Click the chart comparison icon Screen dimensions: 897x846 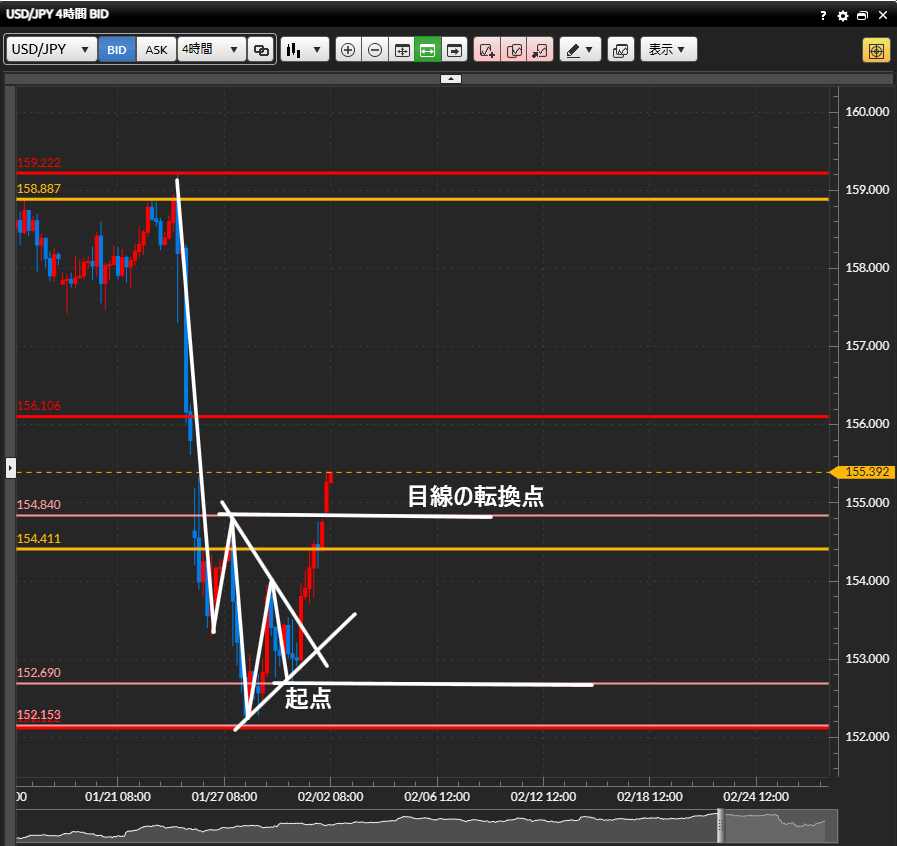pos(620,49)
